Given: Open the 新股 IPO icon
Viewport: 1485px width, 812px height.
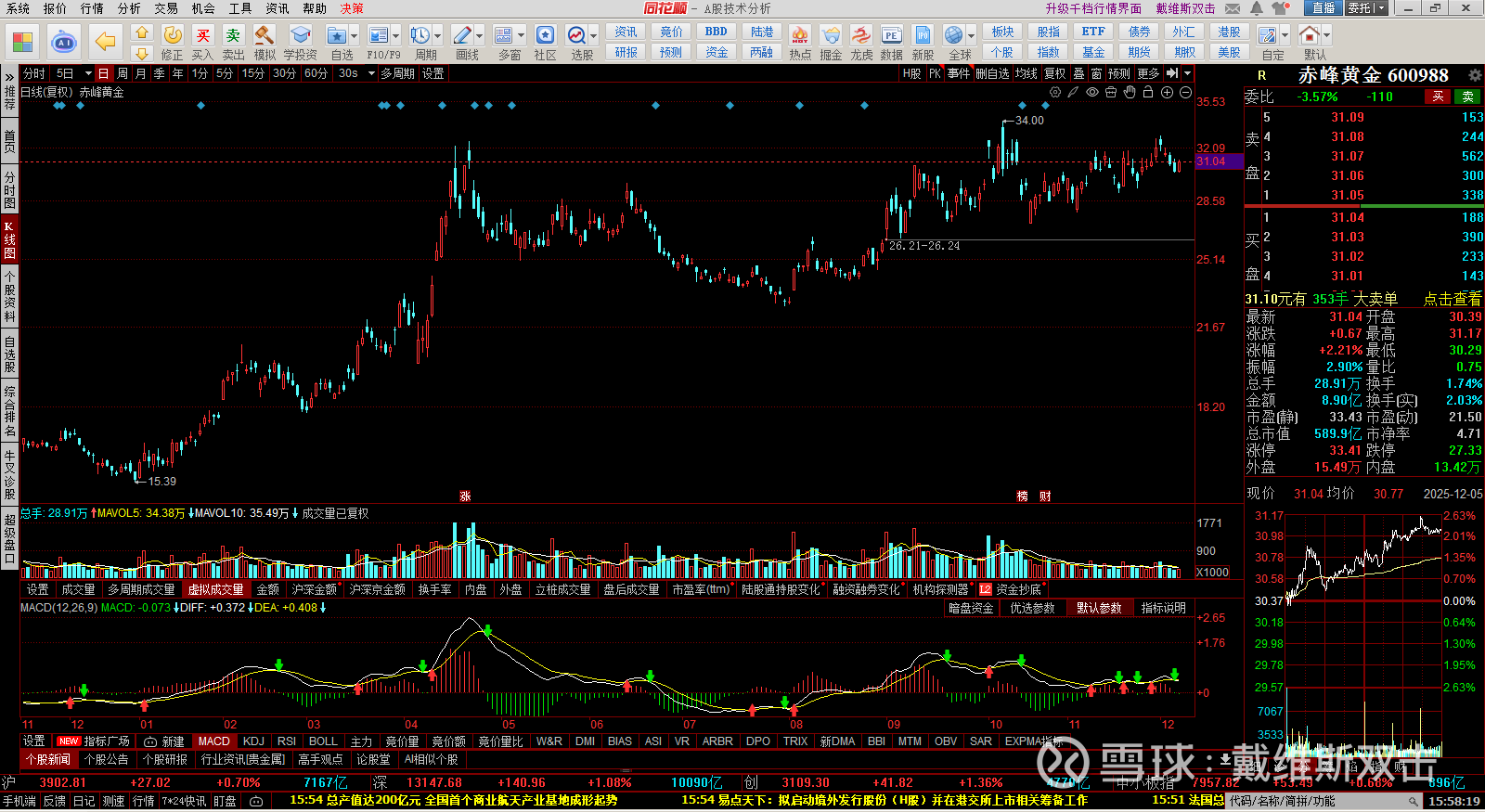Looking at the screenshot, I should [923, 35].
